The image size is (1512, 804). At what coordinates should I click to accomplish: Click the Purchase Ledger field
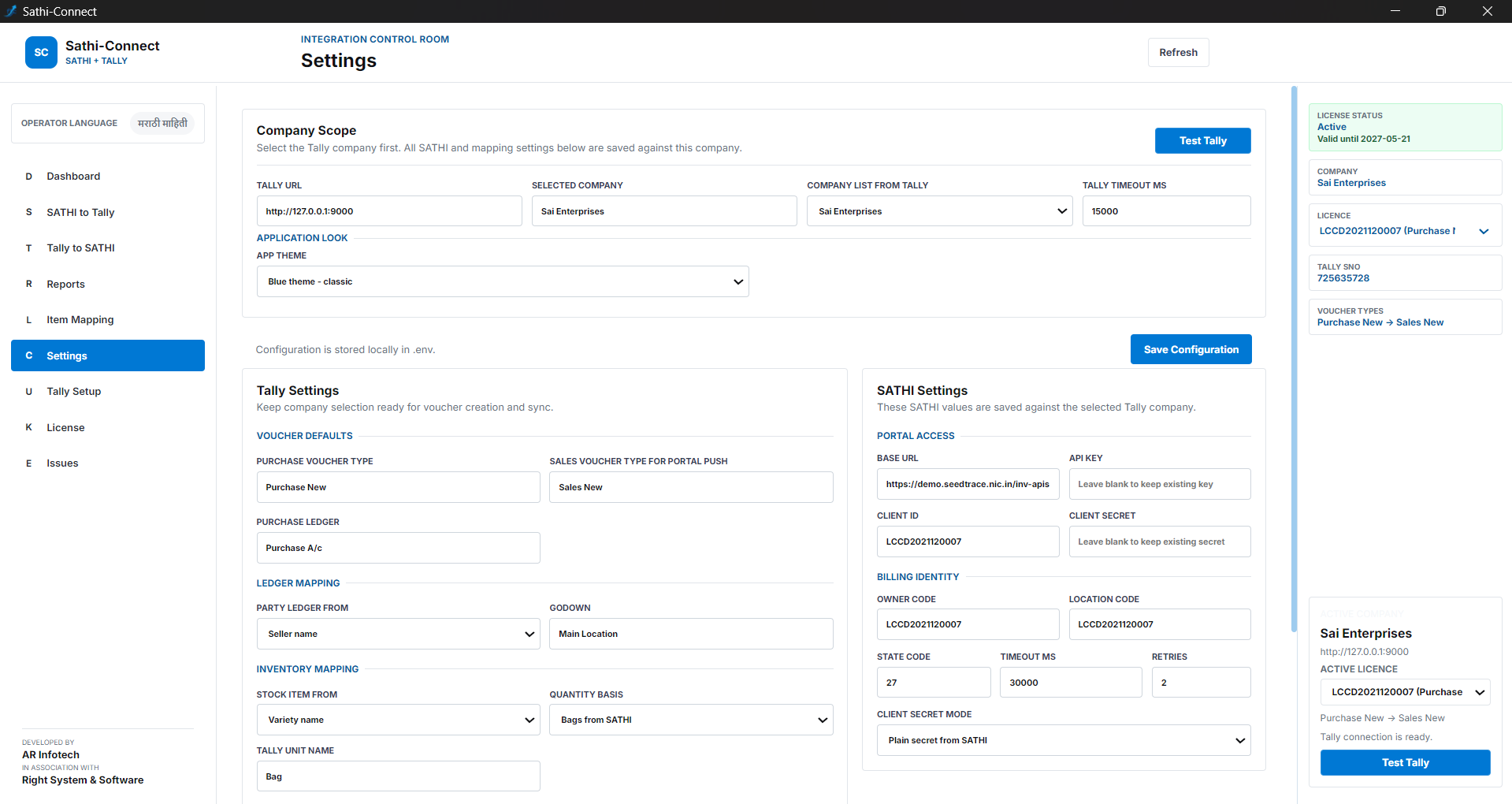(x=398, y=548)
